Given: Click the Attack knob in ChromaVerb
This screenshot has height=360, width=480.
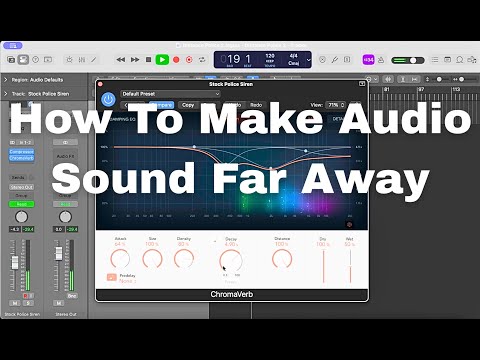Looking at the screenshot, I should click(x=120, y=259).
